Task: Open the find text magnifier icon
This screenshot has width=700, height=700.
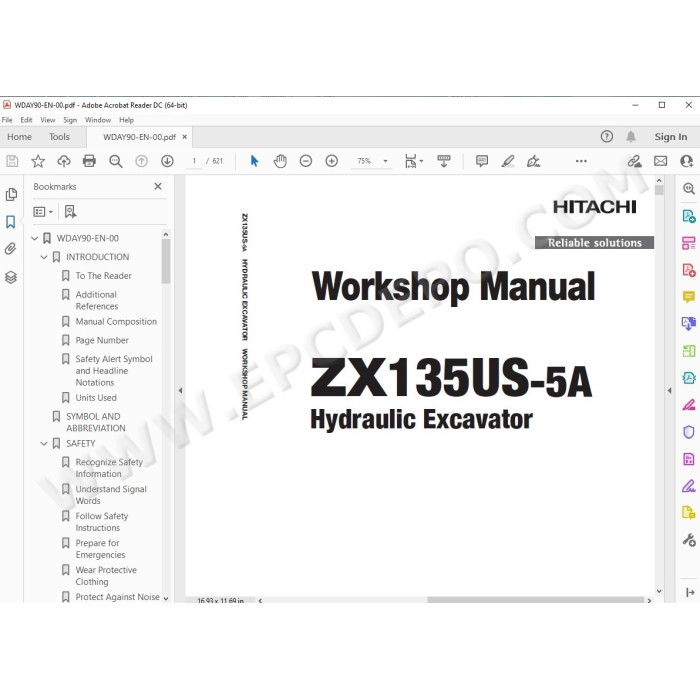Action: click(116, 161)
